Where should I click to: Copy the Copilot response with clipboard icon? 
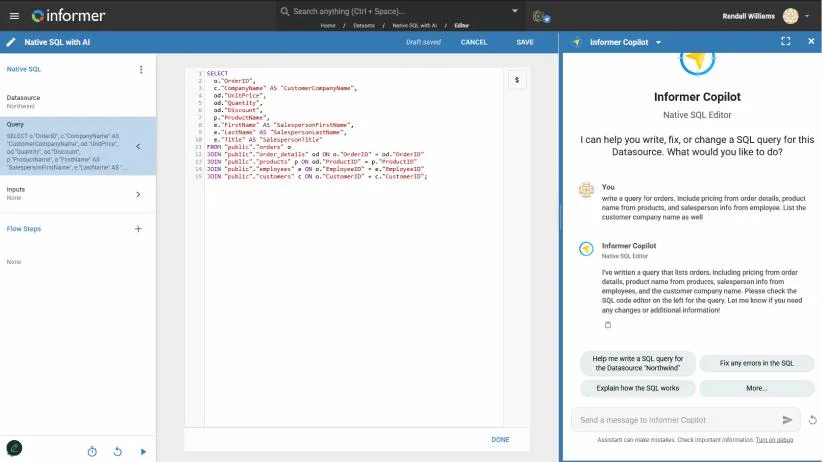[x=608, y=325]
